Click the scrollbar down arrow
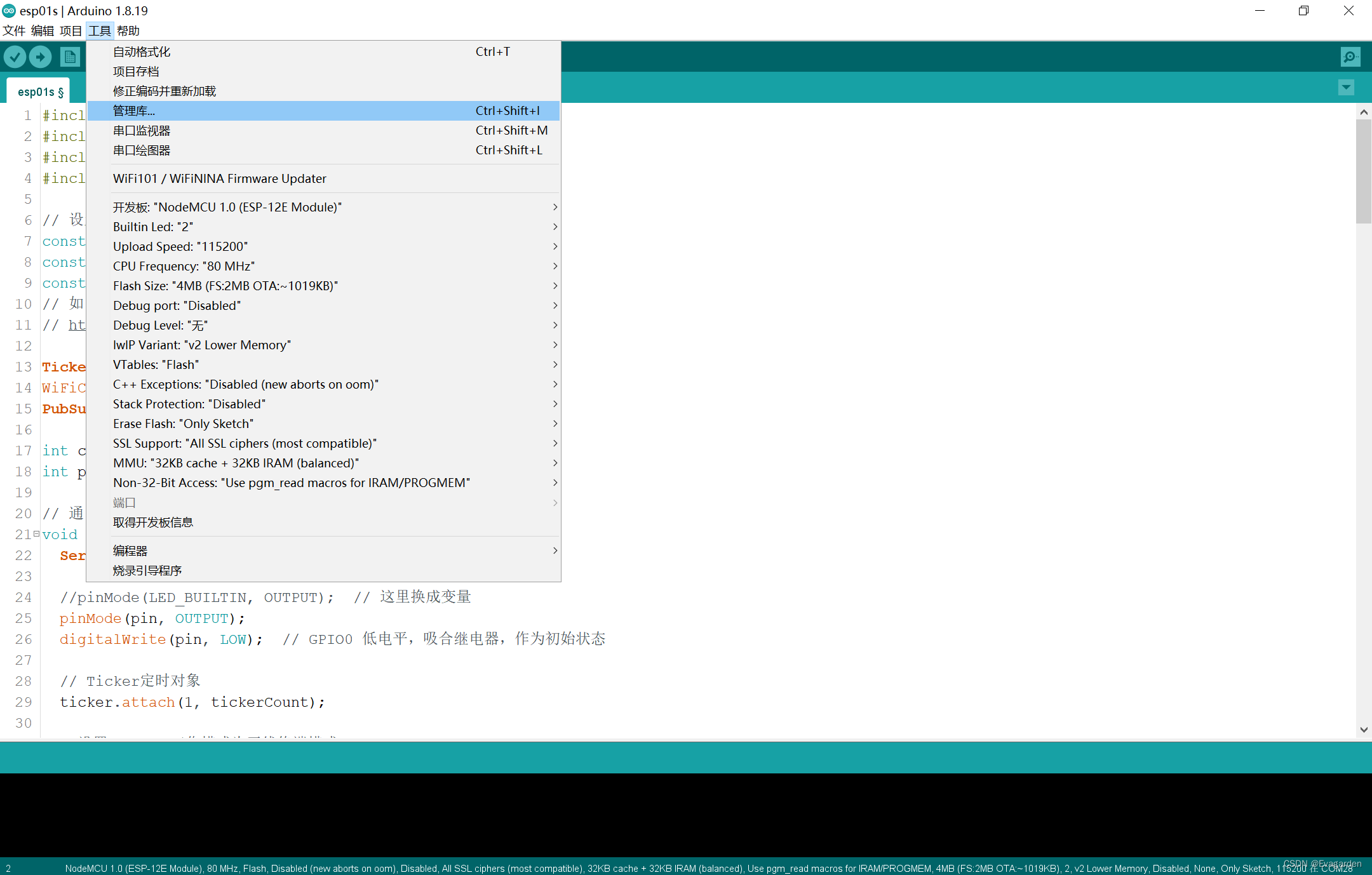This screenshot has width=1372, height=875. pos(1363,730)
